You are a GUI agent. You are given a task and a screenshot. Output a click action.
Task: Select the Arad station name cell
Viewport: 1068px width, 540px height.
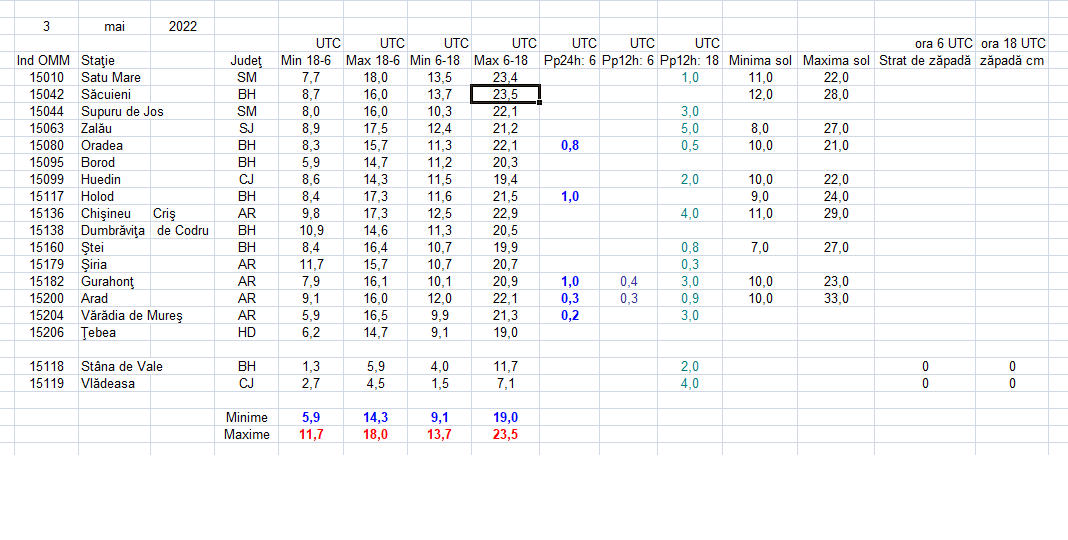114,299
